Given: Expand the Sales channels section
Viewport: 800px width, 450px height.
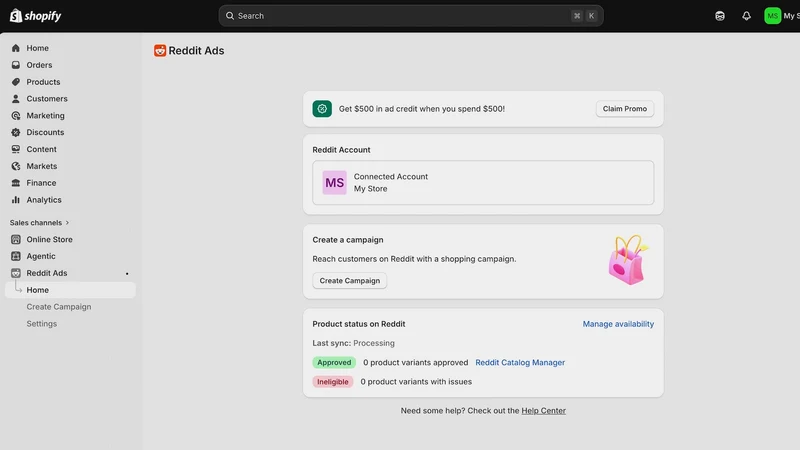Looking at the screenshot, I should 39,222.
